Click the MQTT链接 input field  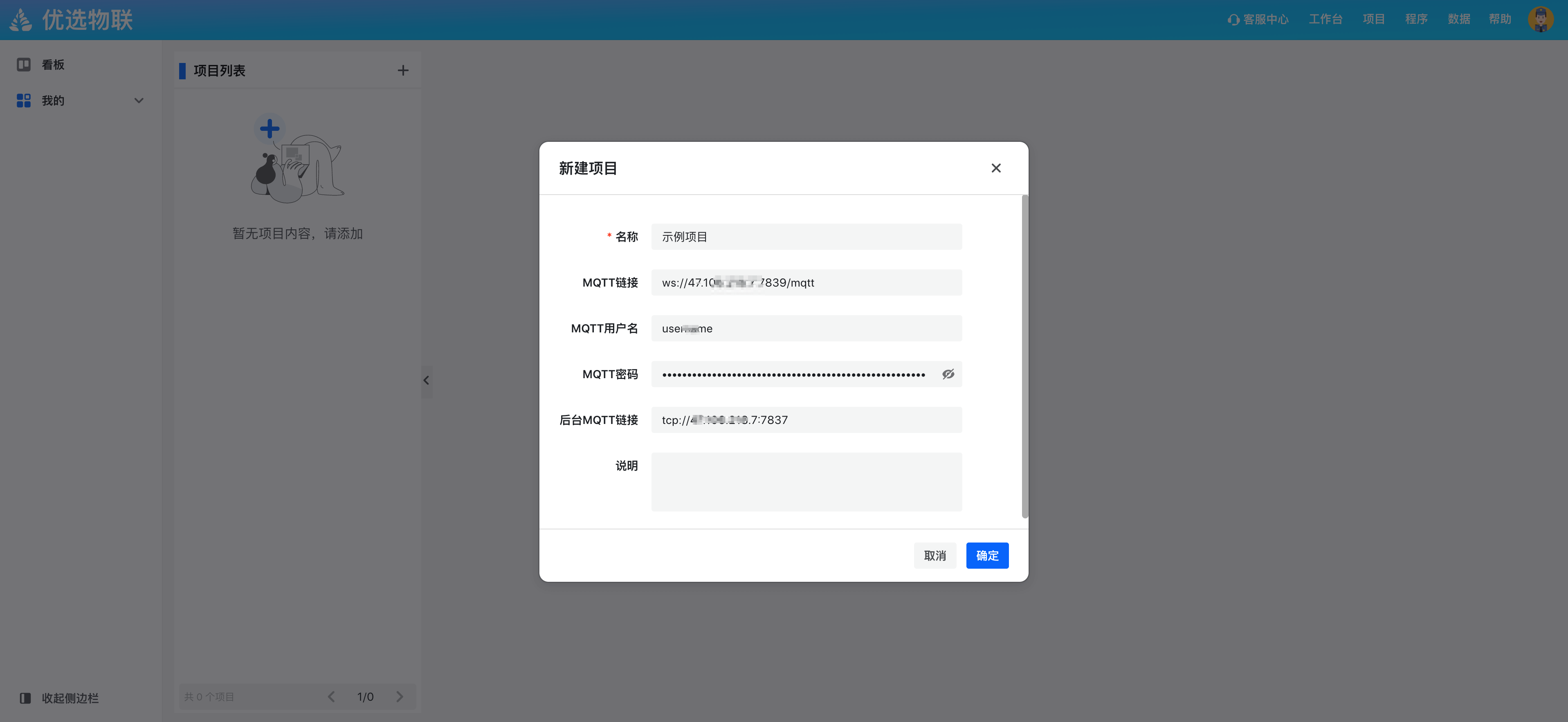click(x=806, y=282)
